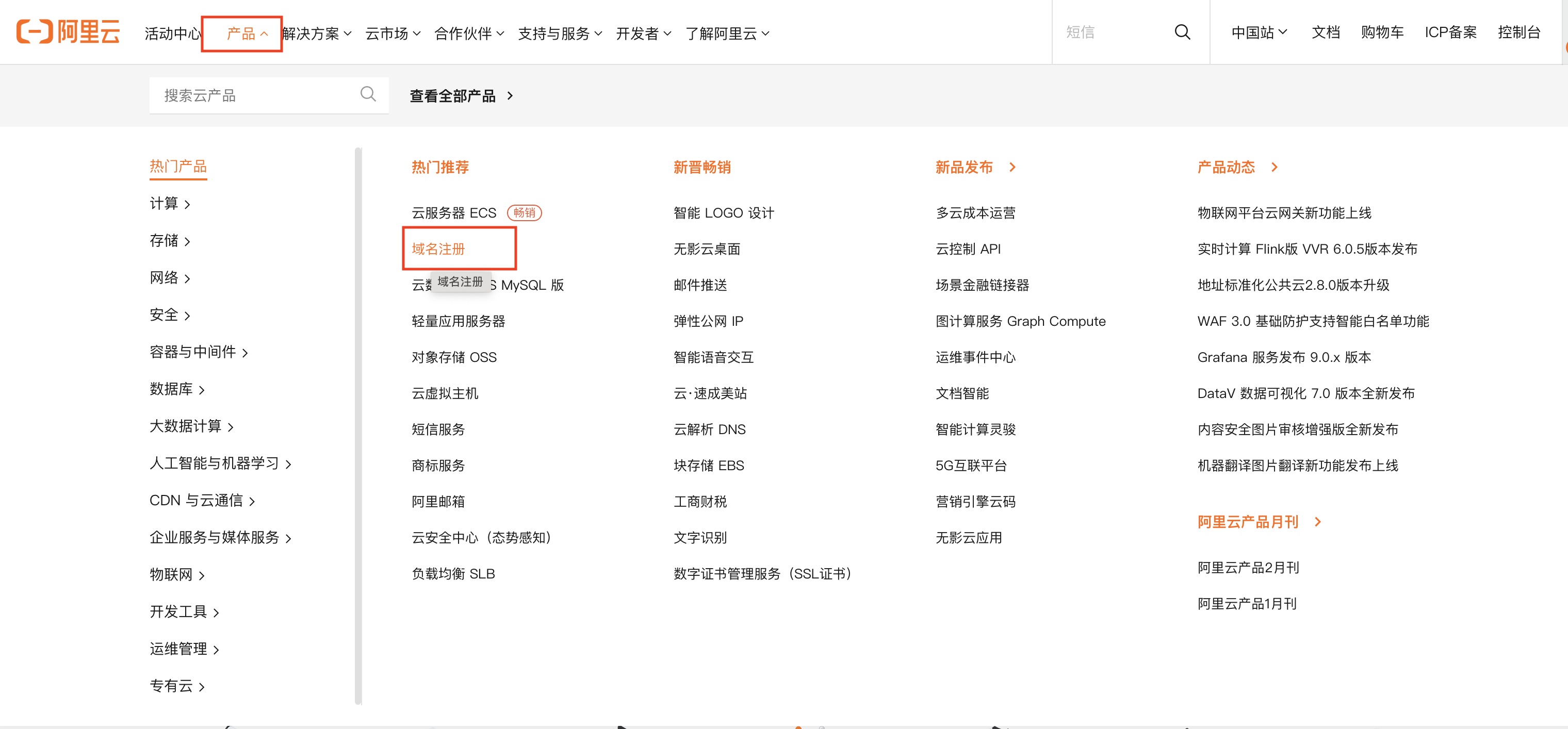
Task: Open the 轻量应用服务器 link
Action: [x=458, y=321]
